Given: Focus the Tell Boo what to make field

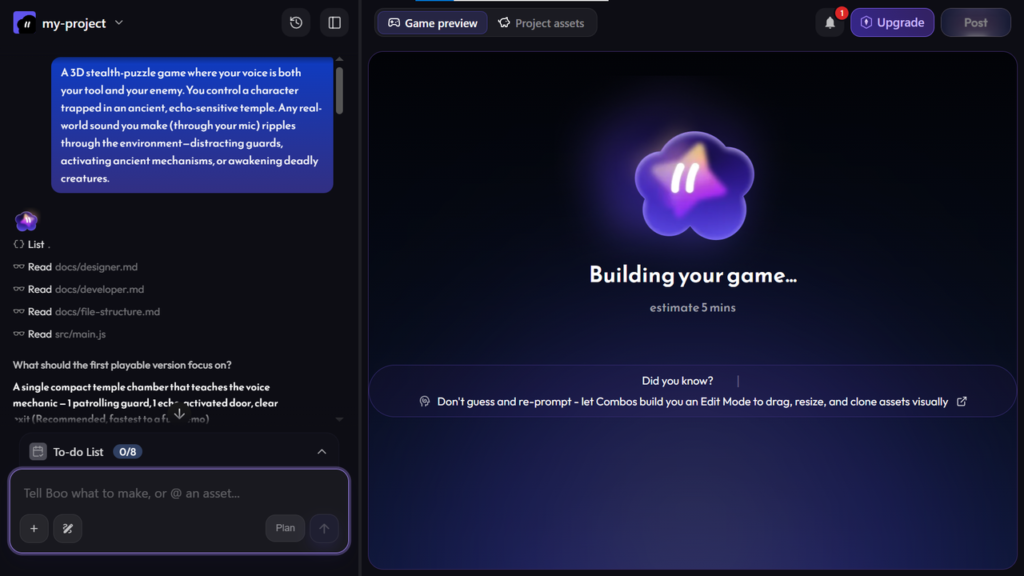Looking at the screenshot, I should coord(179,493).
